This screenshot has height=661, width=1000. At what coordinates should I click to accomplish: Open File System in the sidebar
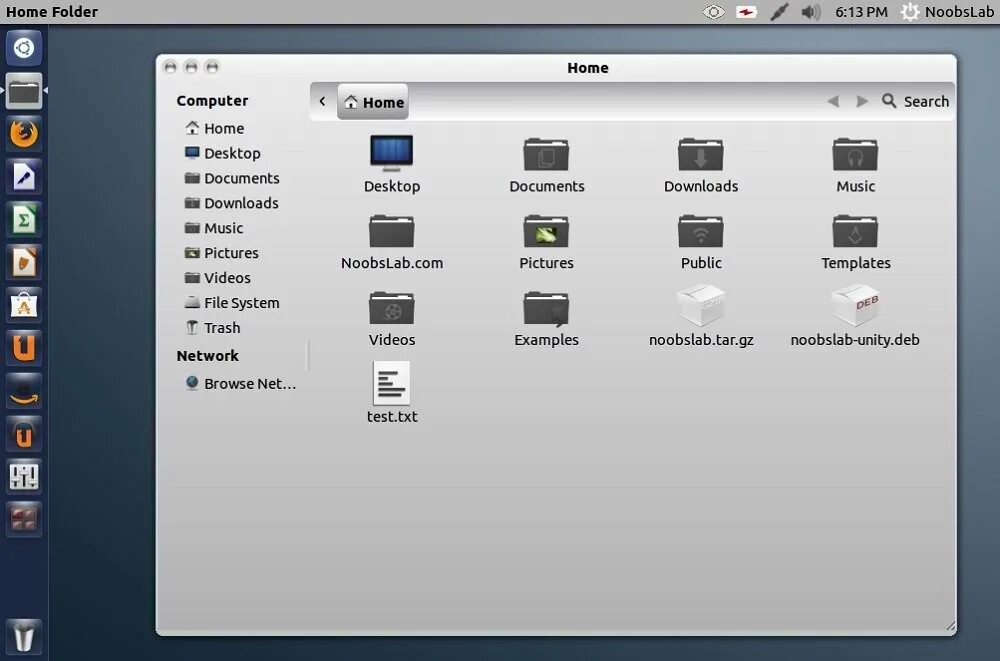pyautogui.click(x=232, y=302)
